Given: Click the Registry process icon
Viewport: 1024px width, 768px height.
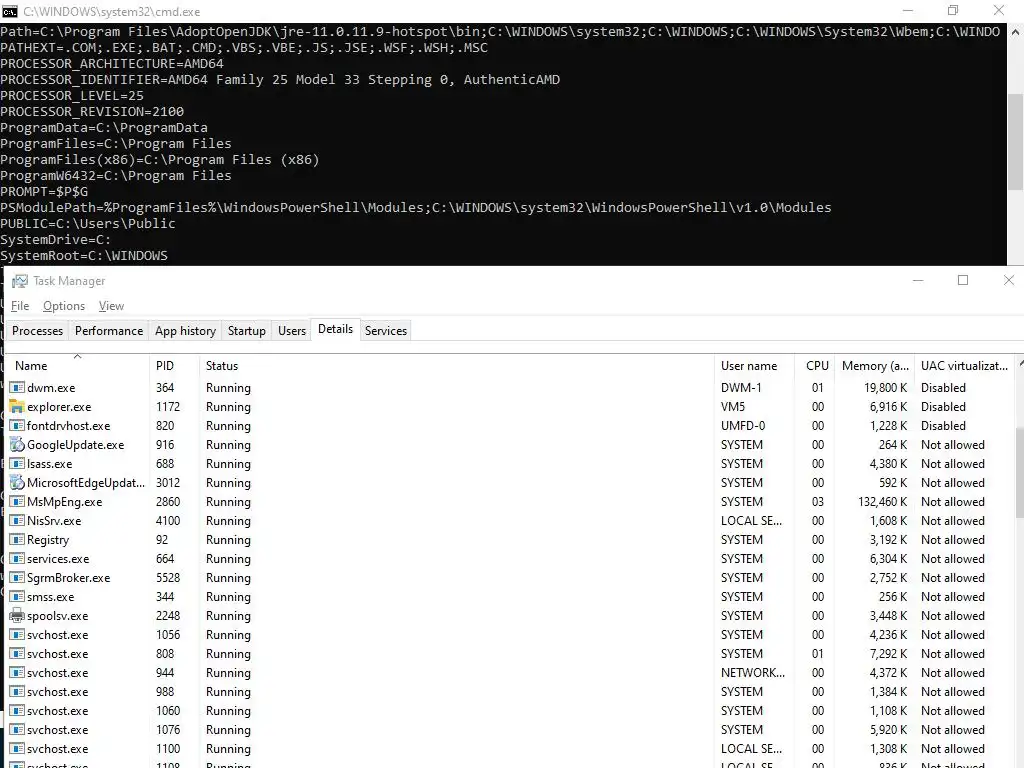Looking at the screenshot, I should click(17, 539).
